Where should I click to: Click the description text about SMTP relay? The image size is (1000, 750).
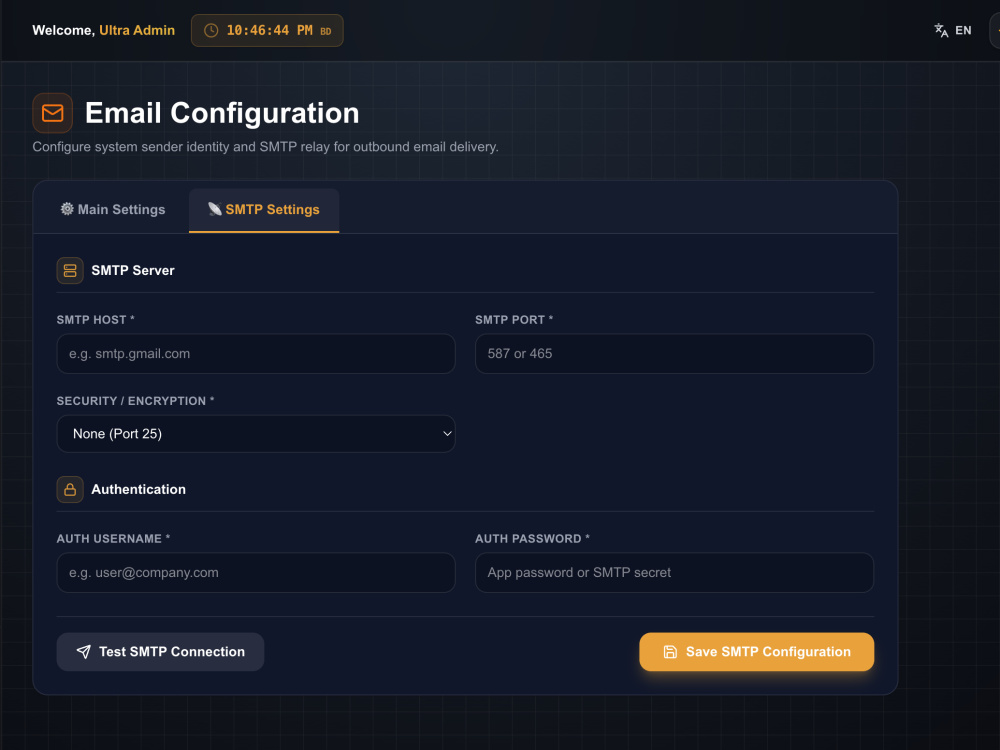pos(265,147)
